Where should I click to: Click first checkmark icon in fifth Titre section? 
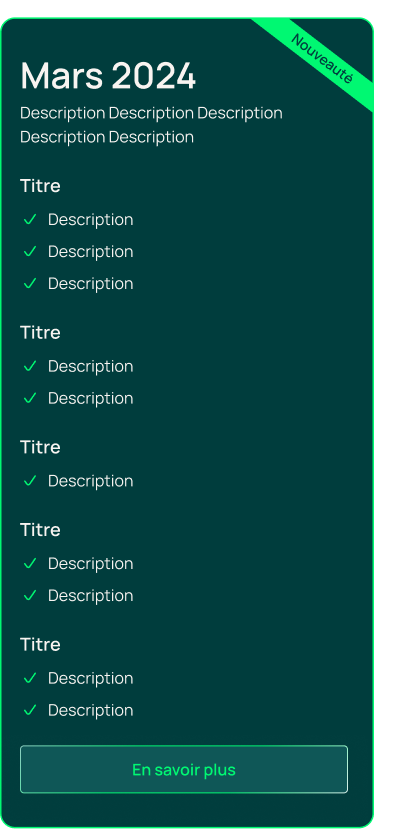30,678
